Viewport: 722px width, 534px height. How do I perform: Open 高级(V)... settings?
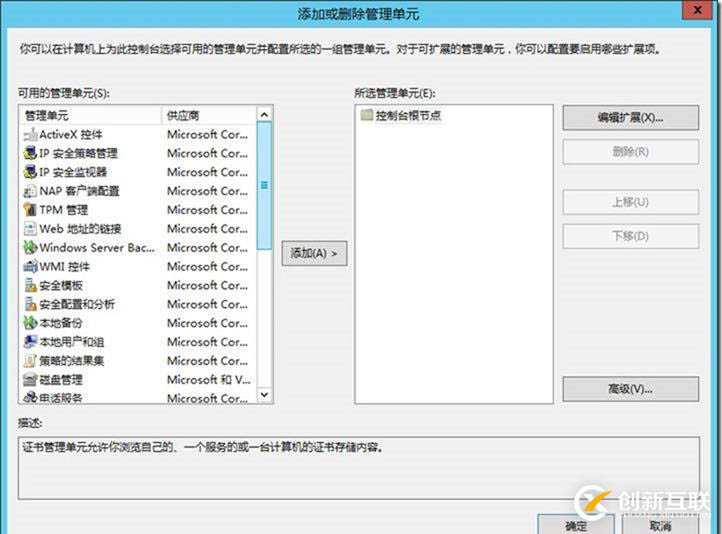(630, 388)
